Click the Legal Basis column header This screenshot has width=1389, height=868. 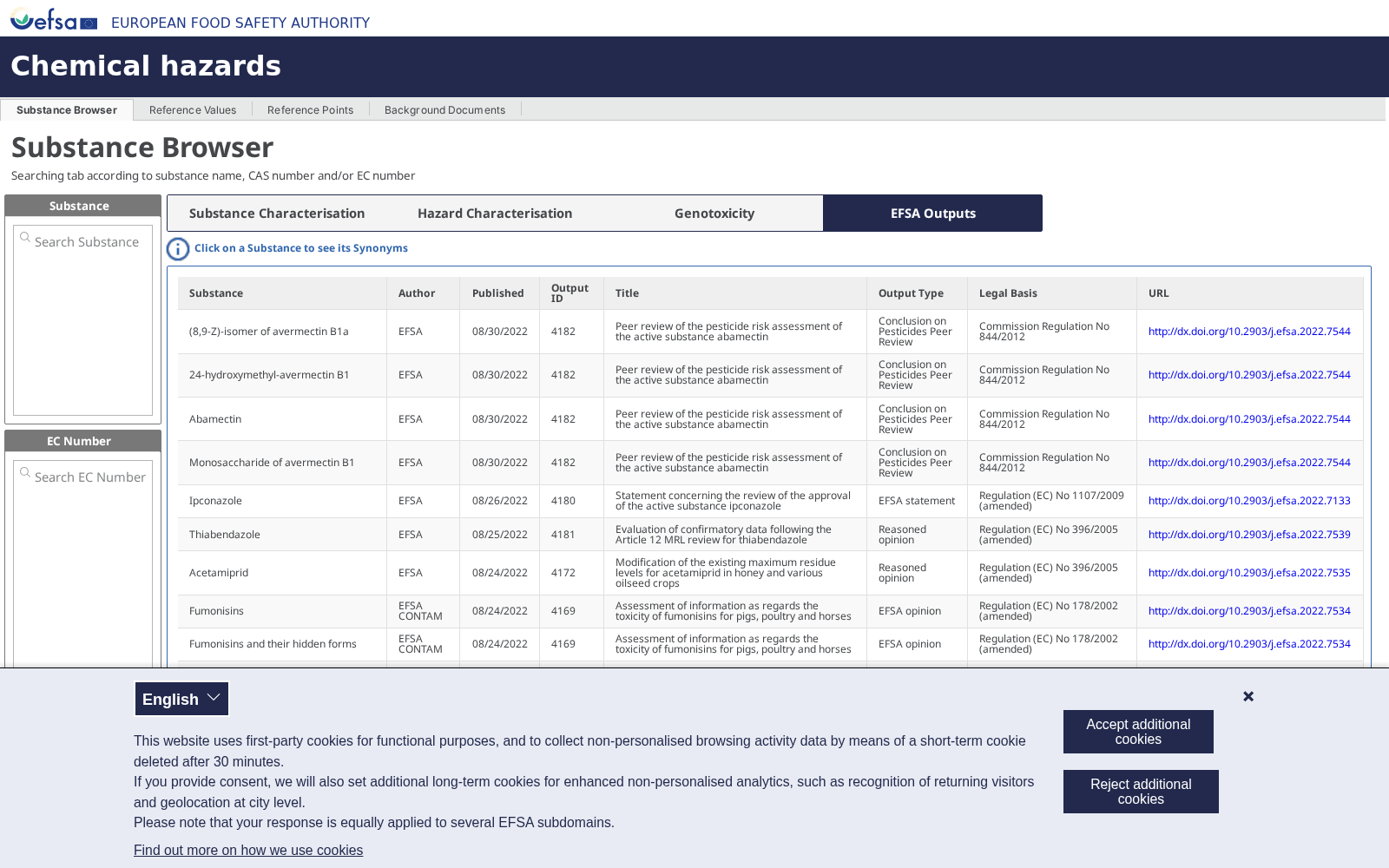tap(1052, 293)
